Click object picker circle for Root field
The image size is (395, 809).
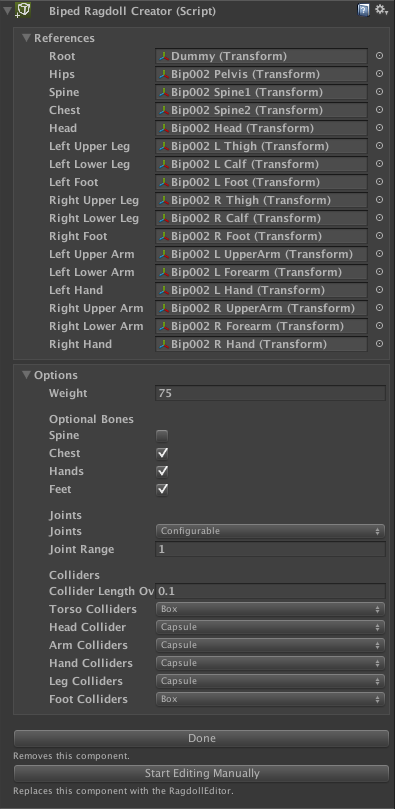coord(379,56)
